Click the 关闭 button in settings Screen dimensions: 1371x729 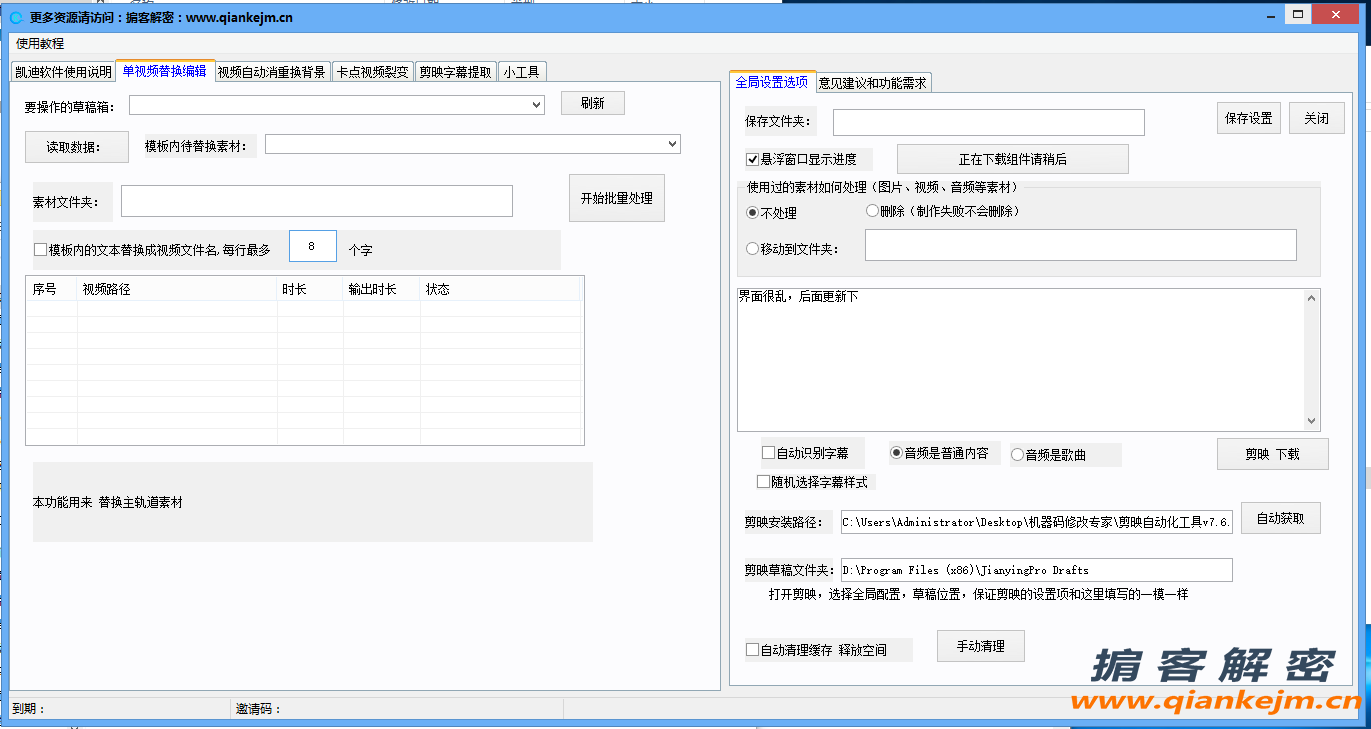1317,118
